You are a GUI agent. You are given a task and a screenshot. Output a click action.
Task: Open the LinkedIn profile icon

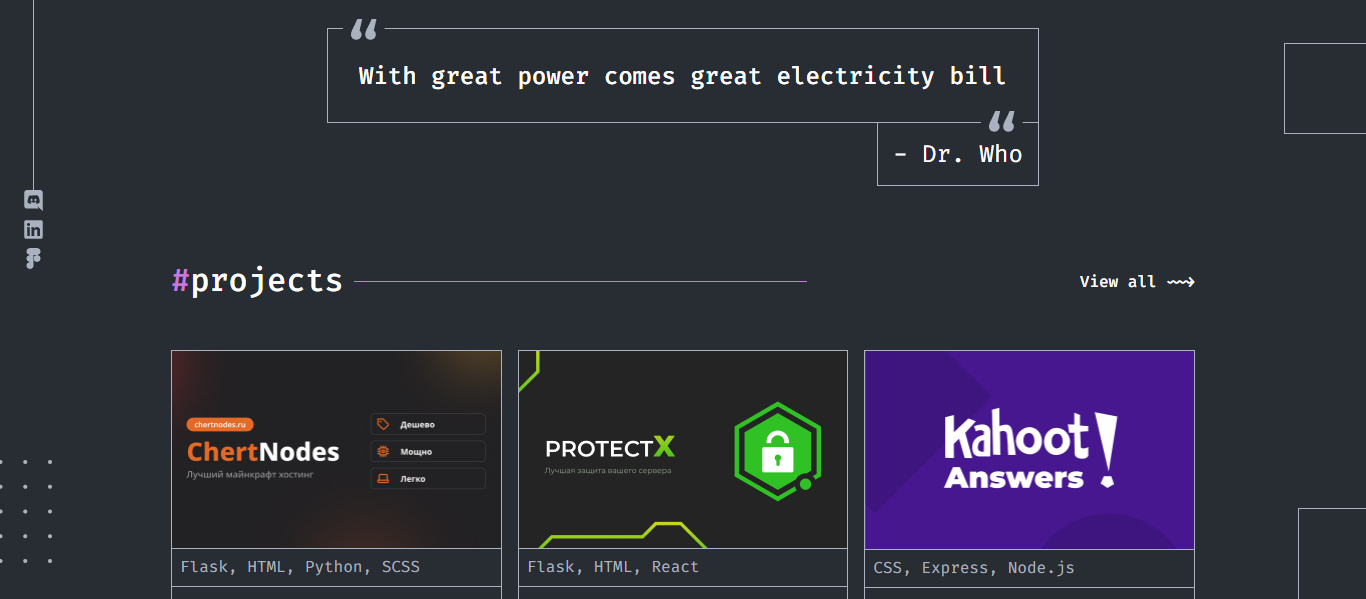pyautogui.click(x=33, y=229)
